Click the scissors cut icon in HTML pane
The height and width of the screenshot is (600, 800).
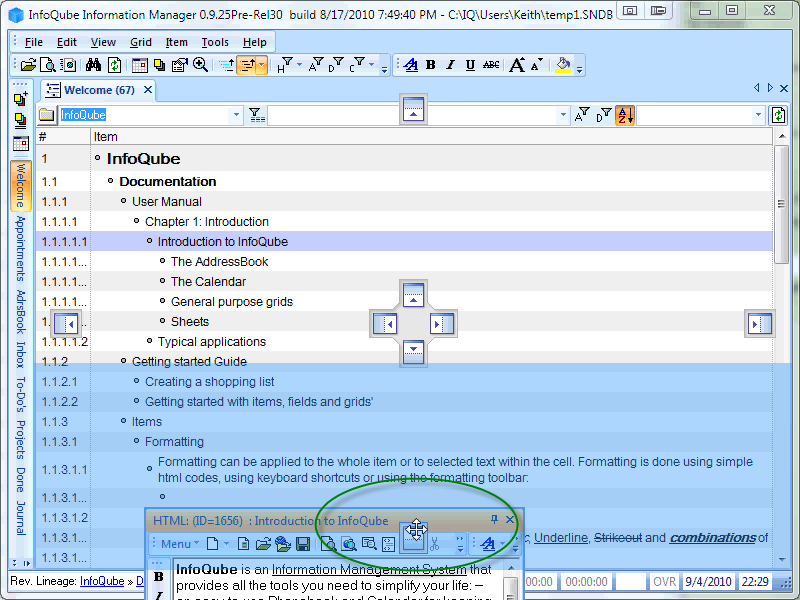435,544
